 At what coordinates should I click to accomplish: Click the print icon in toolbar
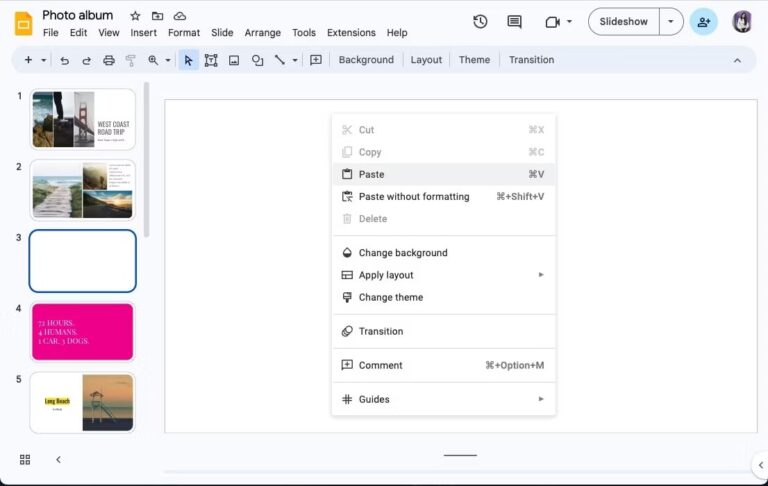pos(109,60)
